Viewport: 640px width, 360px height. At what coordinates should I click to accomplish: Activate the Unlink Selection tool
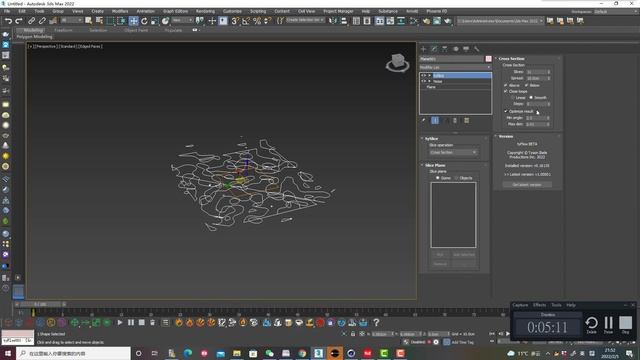click(42, 20)
